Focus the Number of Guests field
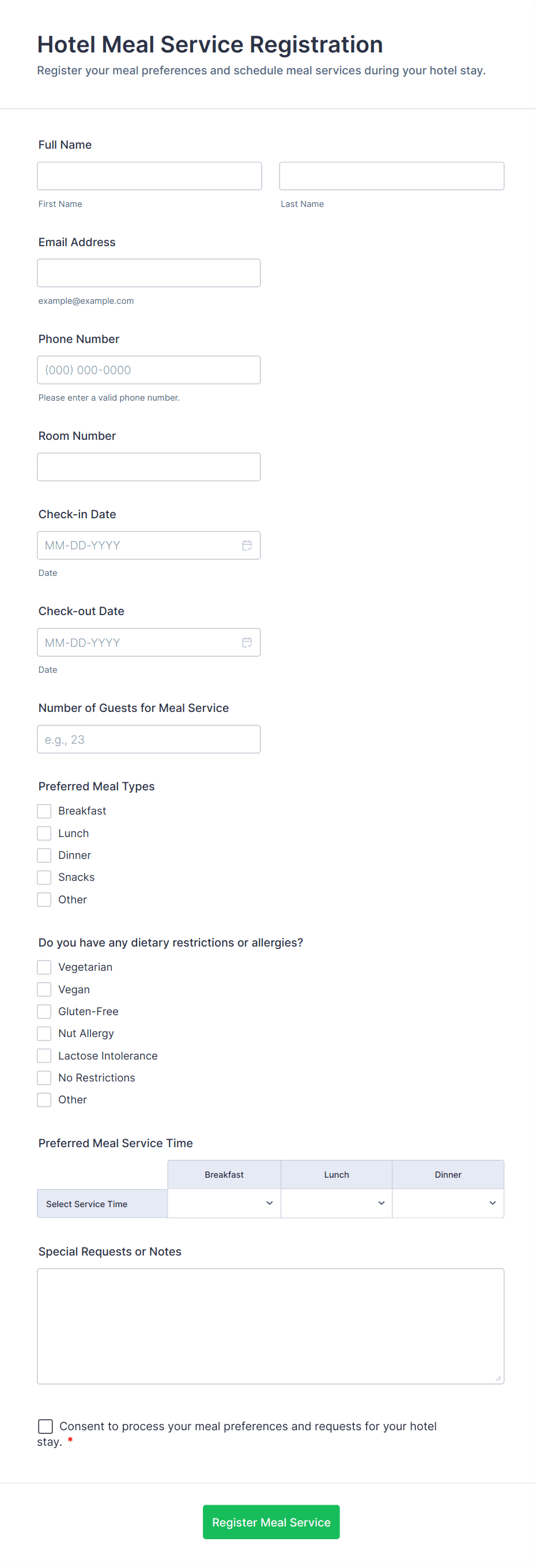This screenshot has width=536, height=1568. [149, 739]
